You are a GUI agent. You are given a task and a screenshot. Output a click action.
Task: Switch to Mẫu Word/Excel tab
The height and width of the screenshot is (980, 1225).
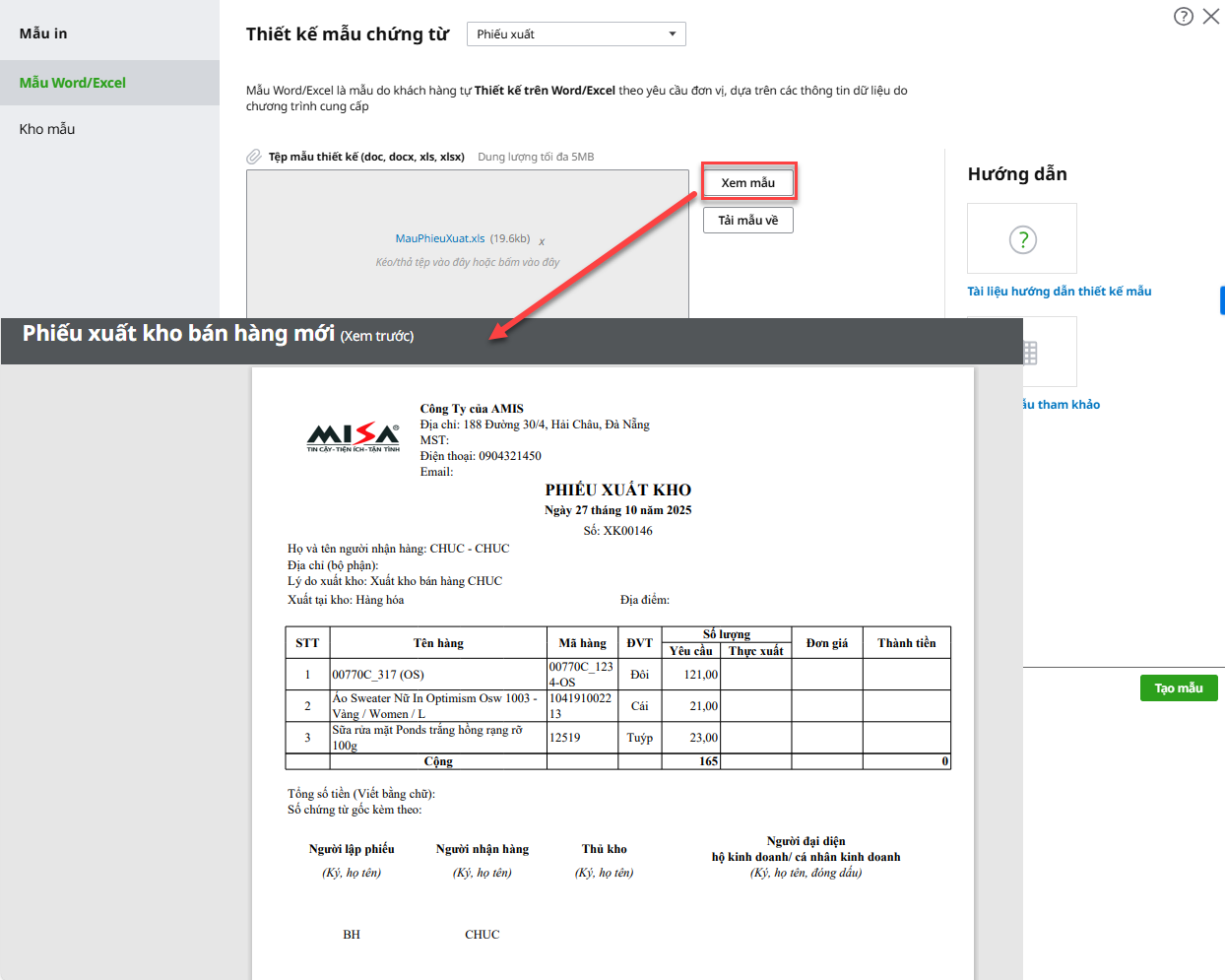point(73,83)
